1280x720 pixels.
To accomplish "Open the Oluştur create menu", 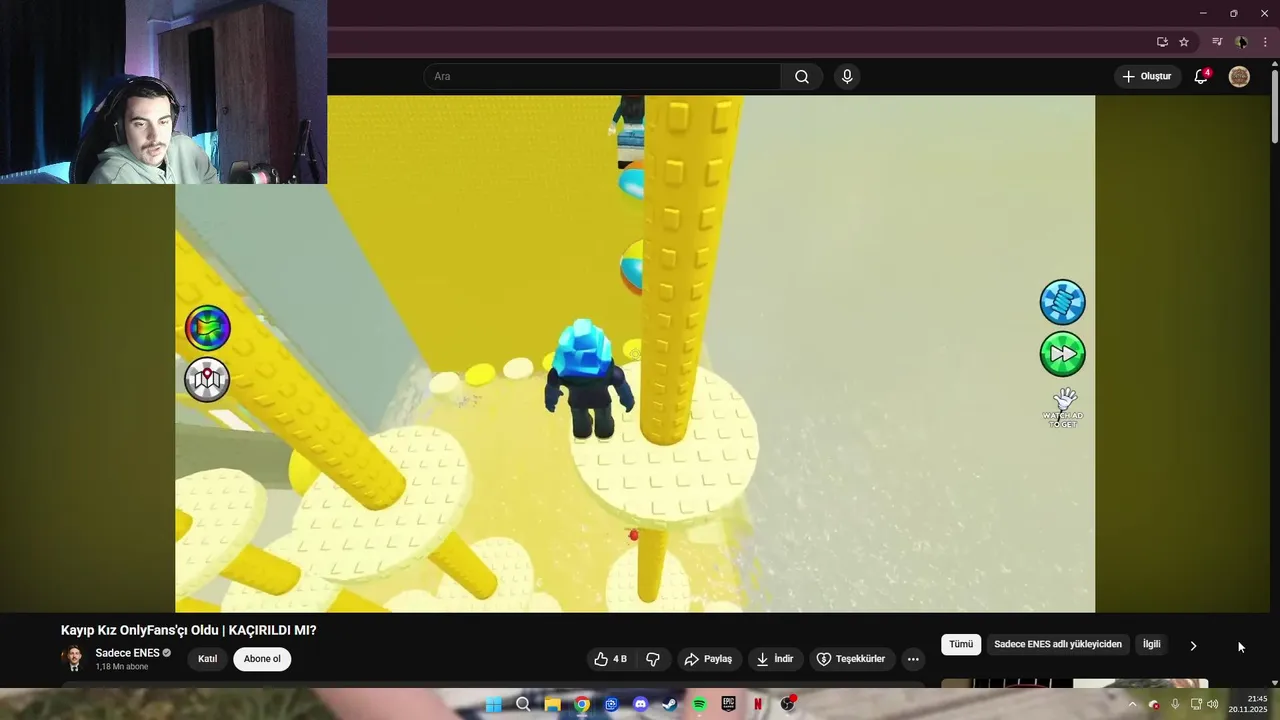I will [x=1147, y=77].
